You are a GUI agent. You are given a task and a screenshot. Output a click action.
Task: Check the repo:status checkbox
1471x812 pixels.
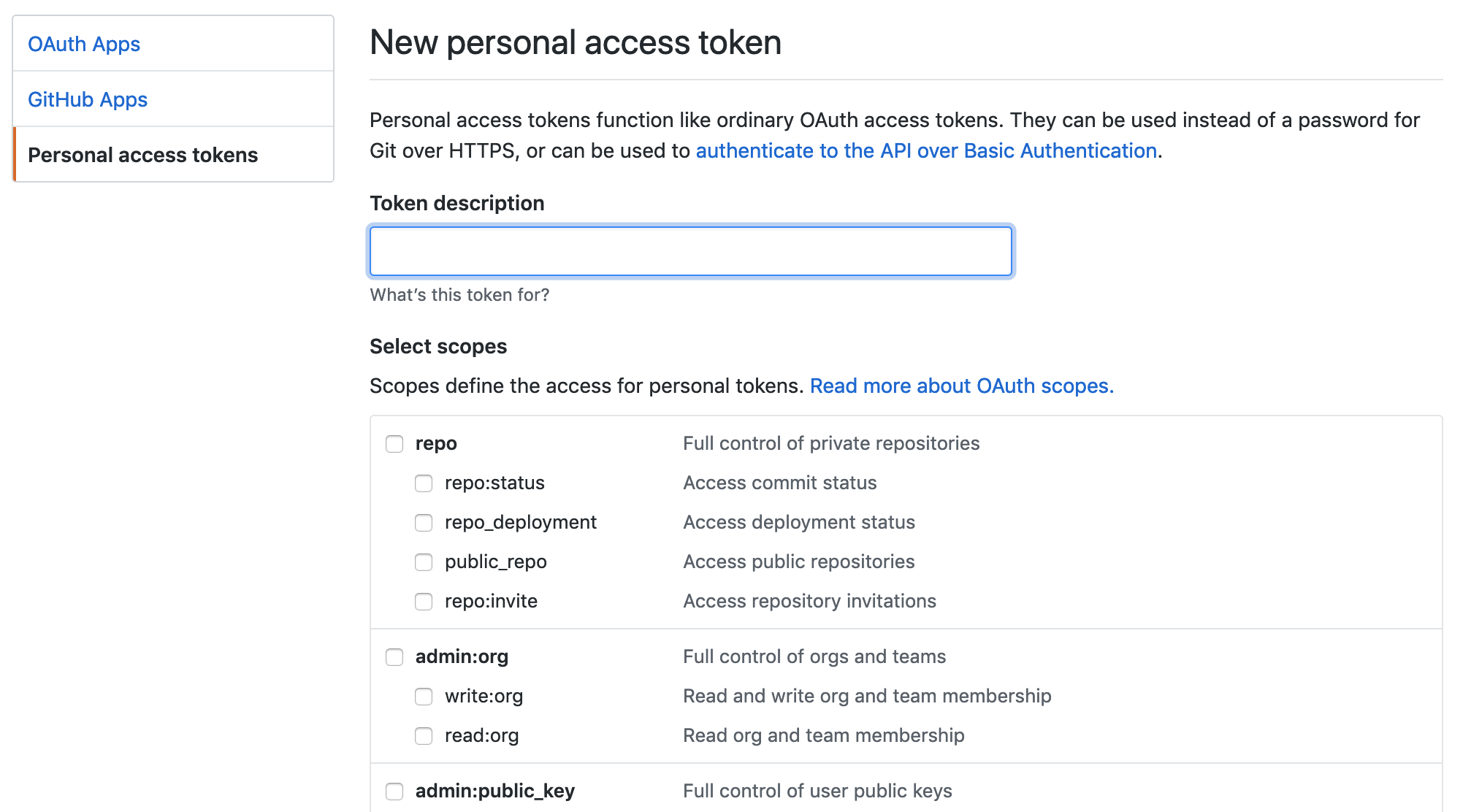pyautogui.click(x=424, y=483)
